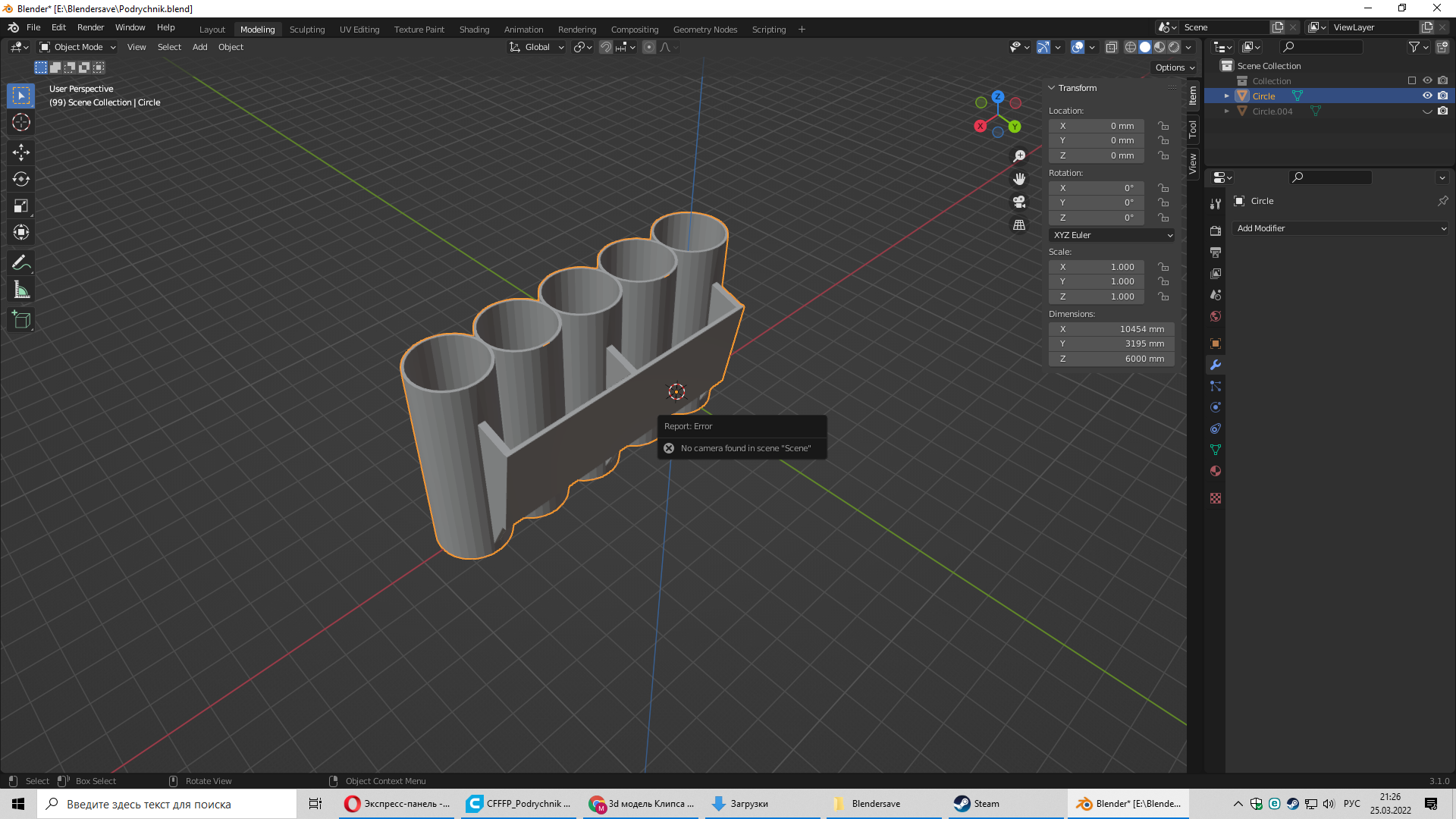The width and height of the screenshot is (1456, 819).
Task: Activate the Select Box tool
Action: 21,96
